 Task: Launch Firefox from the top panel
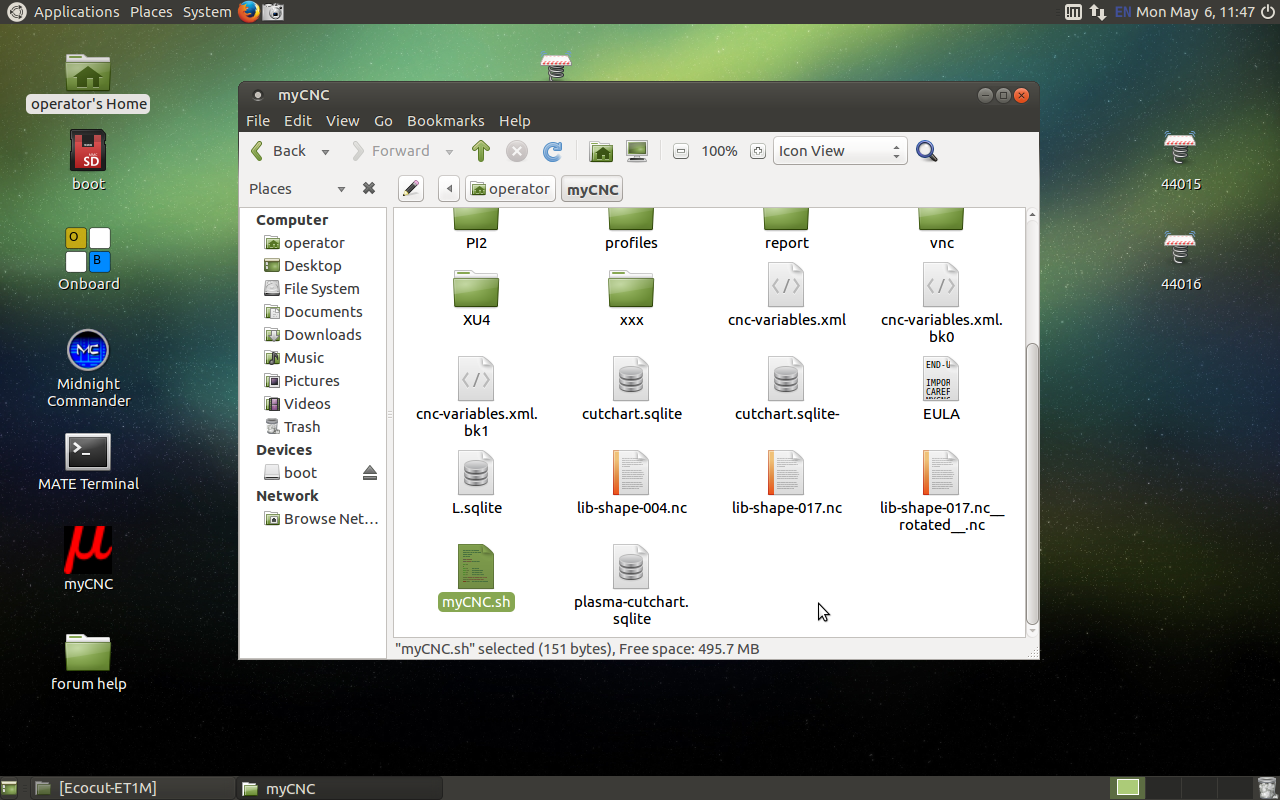[249, 12]
